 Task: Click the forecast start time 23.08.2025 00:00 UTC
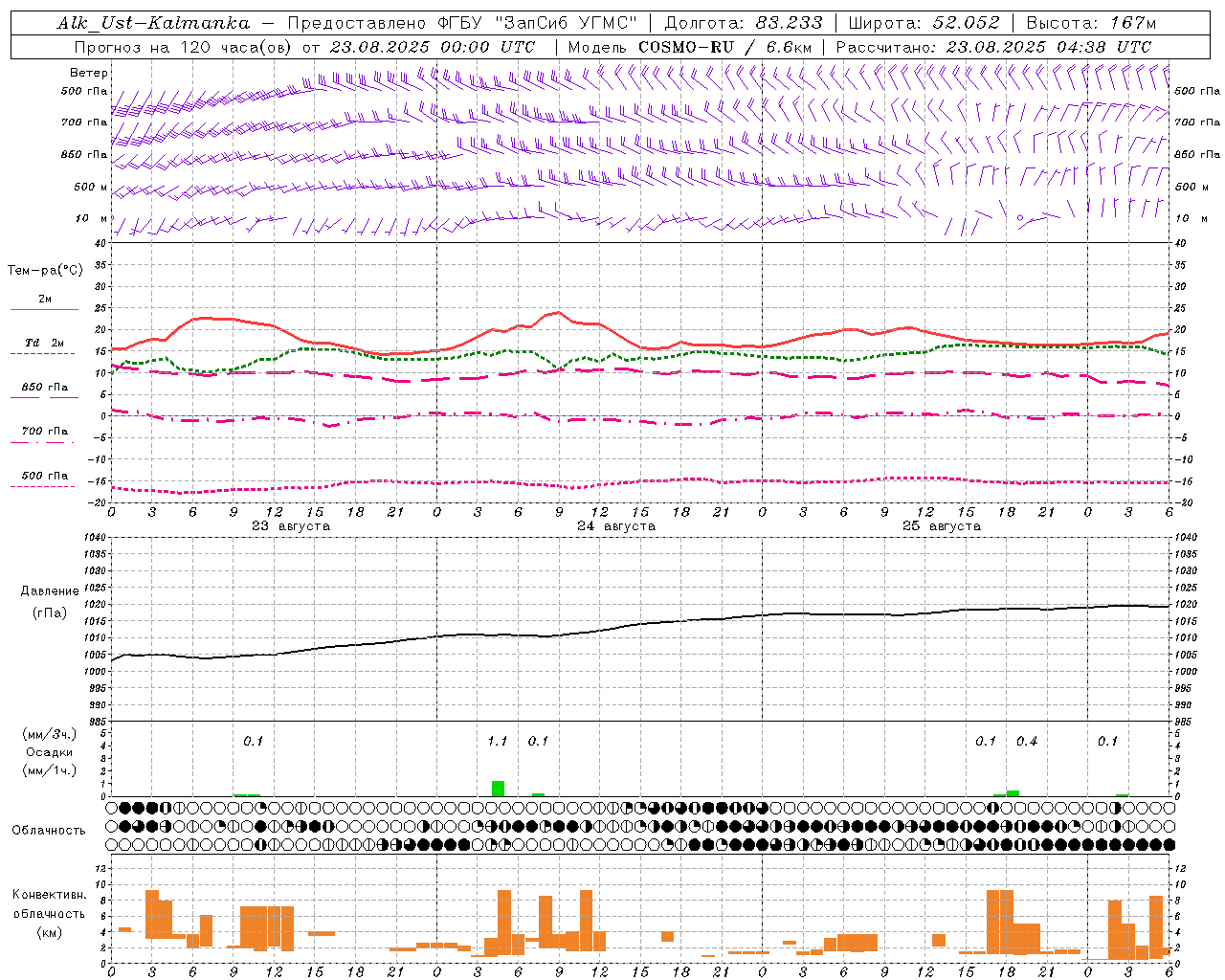click(433, 47)
